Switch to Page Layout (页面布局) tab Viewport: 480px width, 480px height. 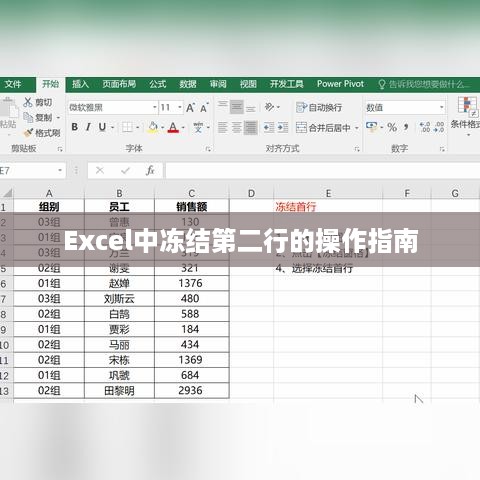[119, 84]
